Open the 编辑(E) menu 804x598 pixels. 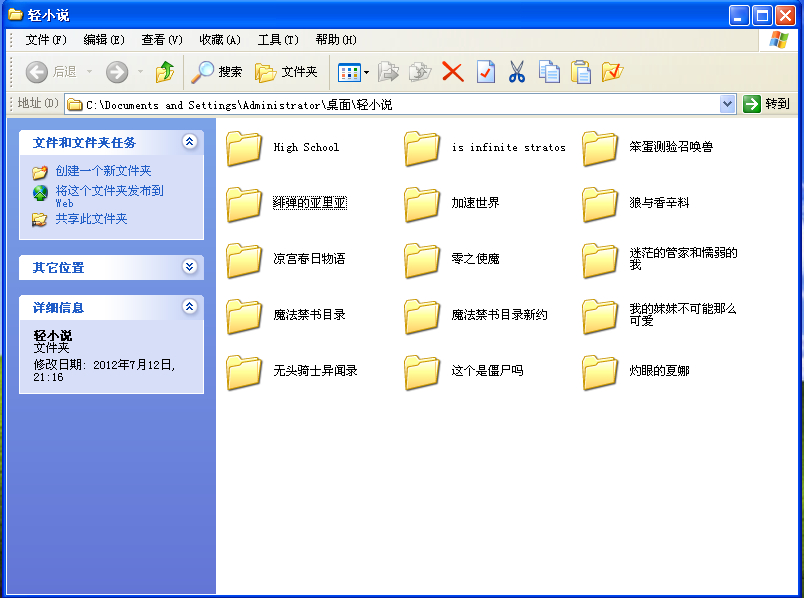(104, 39)
